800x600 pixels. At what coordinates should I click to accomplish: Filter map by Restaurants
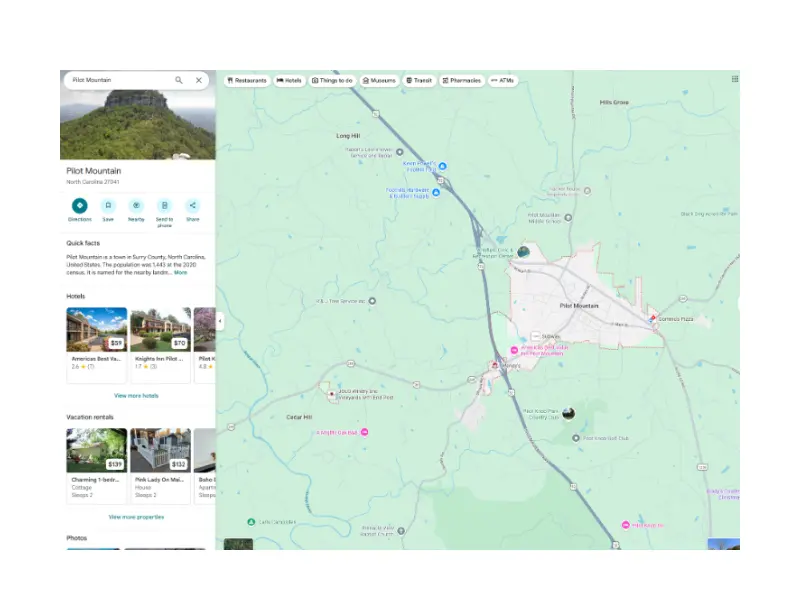(247, 80)
